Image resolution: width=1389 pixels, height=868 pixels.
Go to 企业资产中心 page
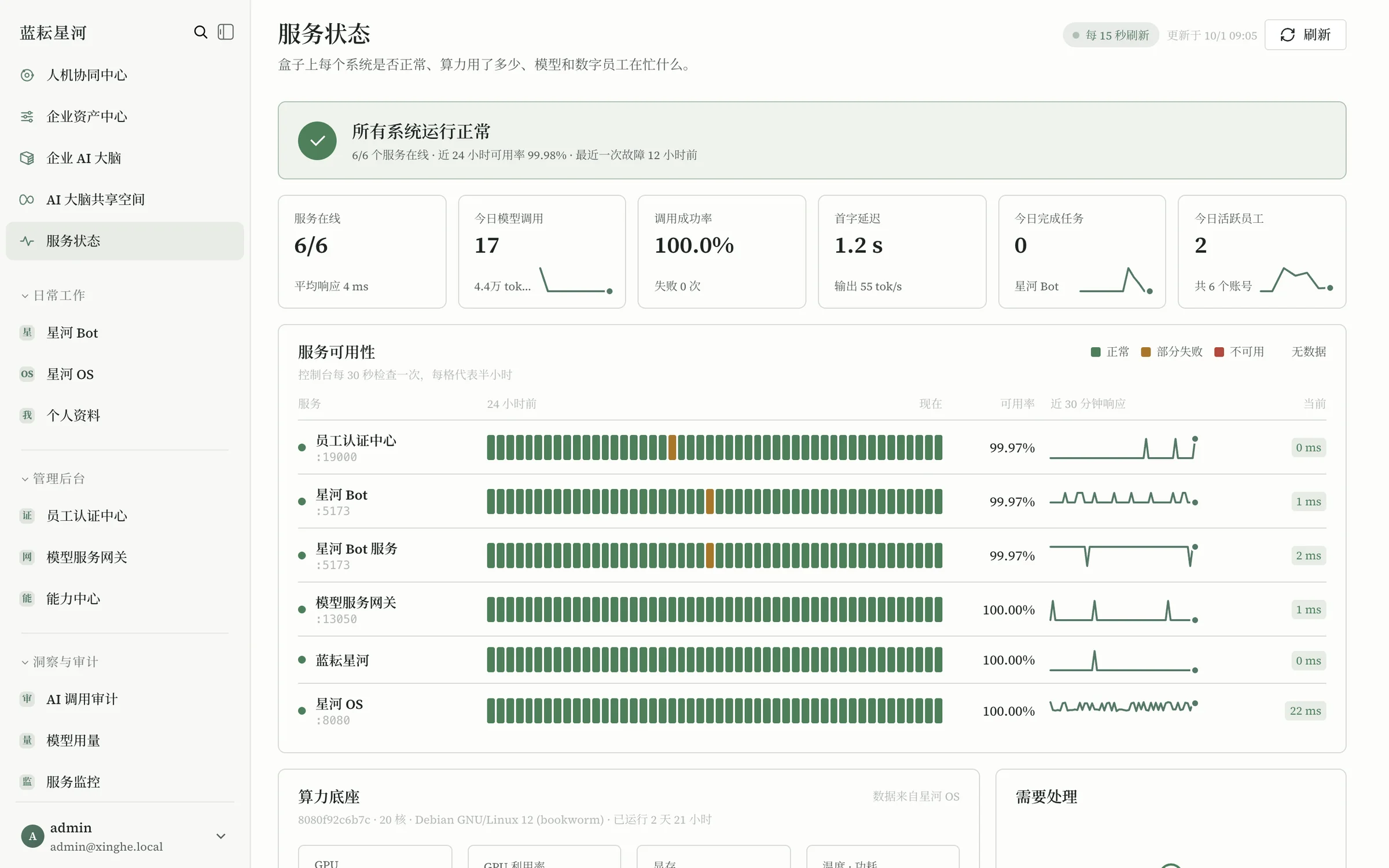[x=124, y=117]
